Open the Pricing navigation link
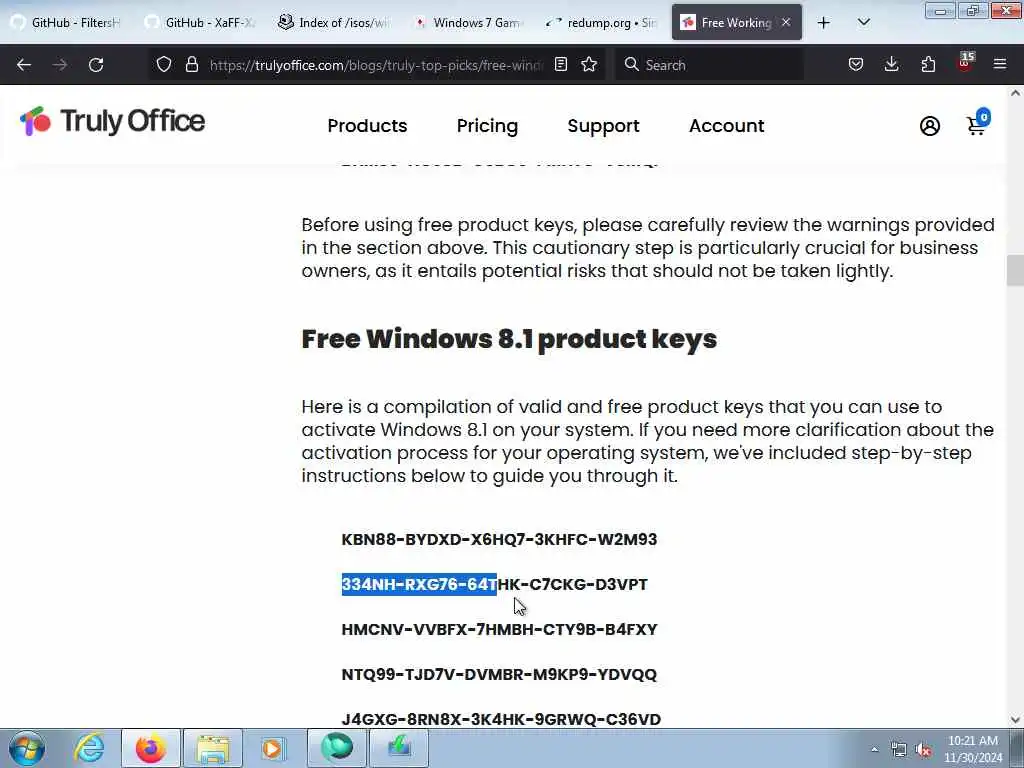1024x768 pixels. (487, 125)
